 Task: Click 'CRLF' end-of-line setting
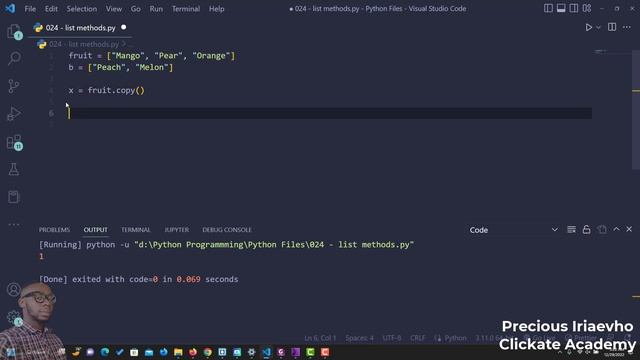click(418, 338)
